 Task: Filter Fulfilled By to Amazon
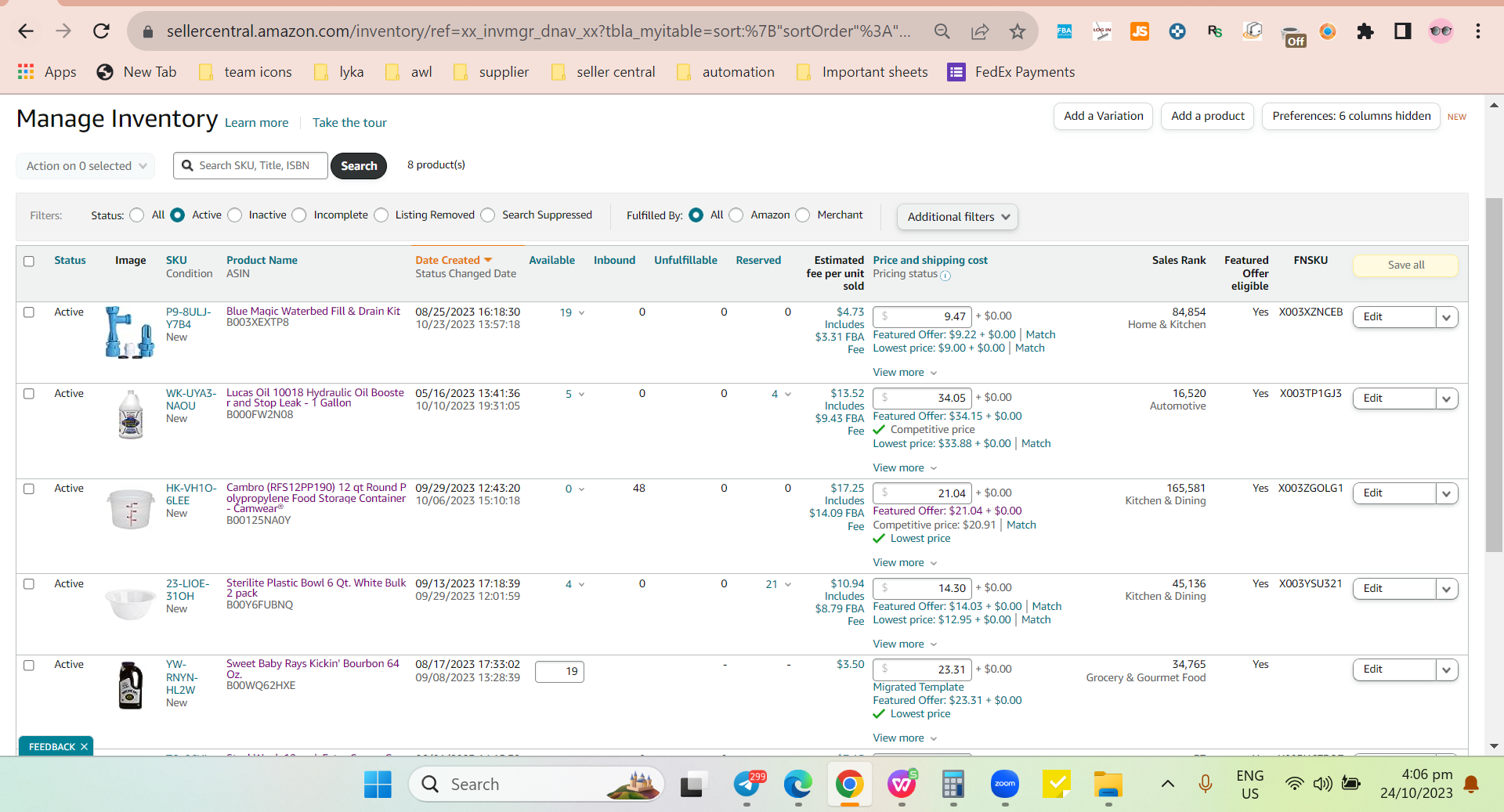click(x=736, y=215)
